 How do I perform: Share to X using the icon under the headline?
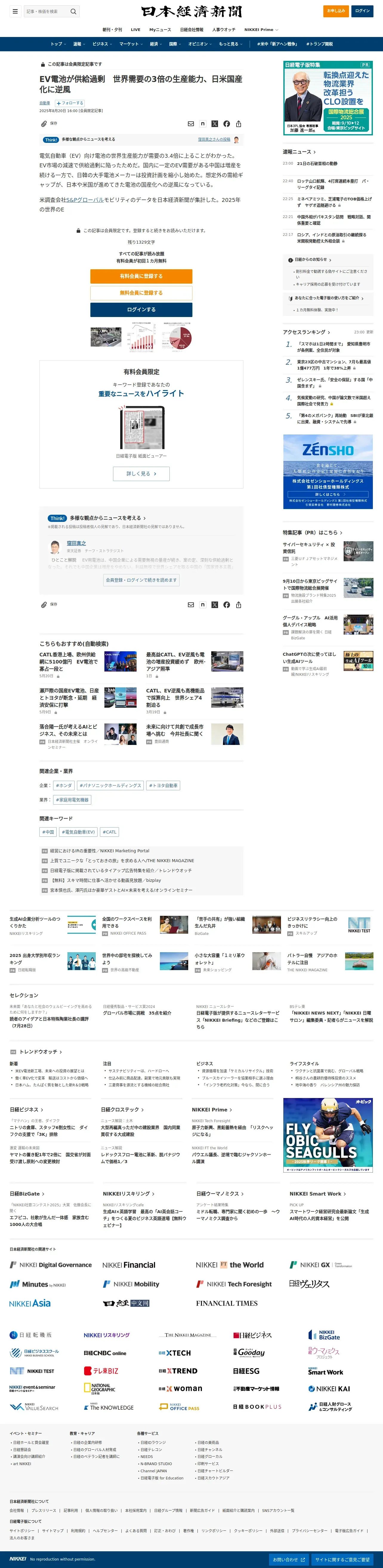(214, 123)
